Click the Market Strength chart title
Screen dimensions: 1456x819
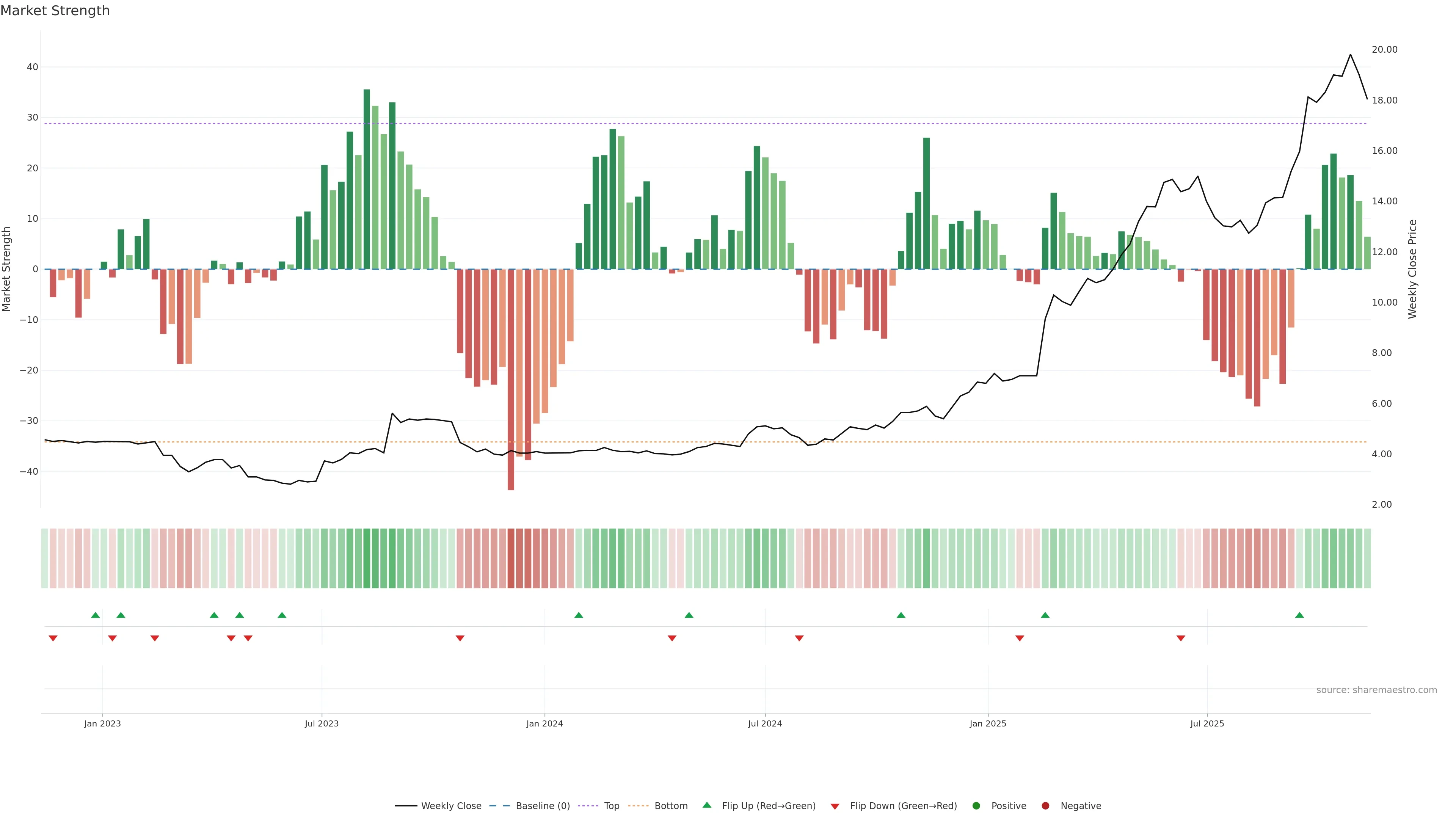click(x=55, y=11)
